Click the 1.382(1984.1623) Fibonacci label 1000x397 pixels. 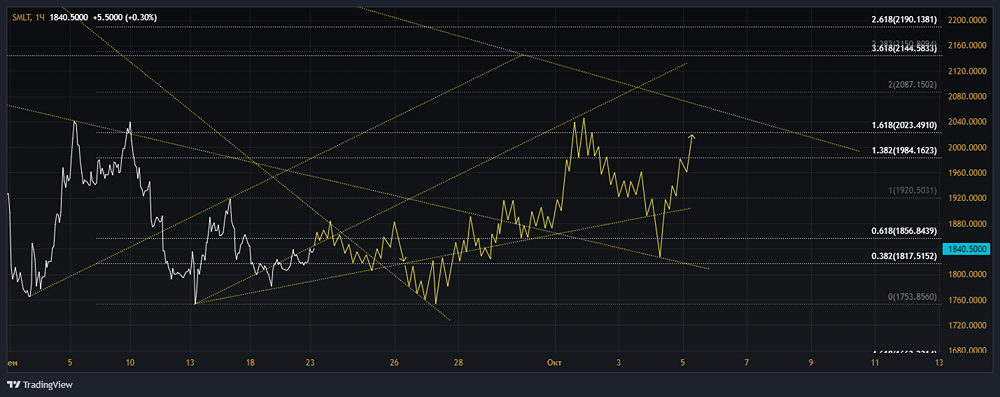pyautogui.click(x=904, y=150)
